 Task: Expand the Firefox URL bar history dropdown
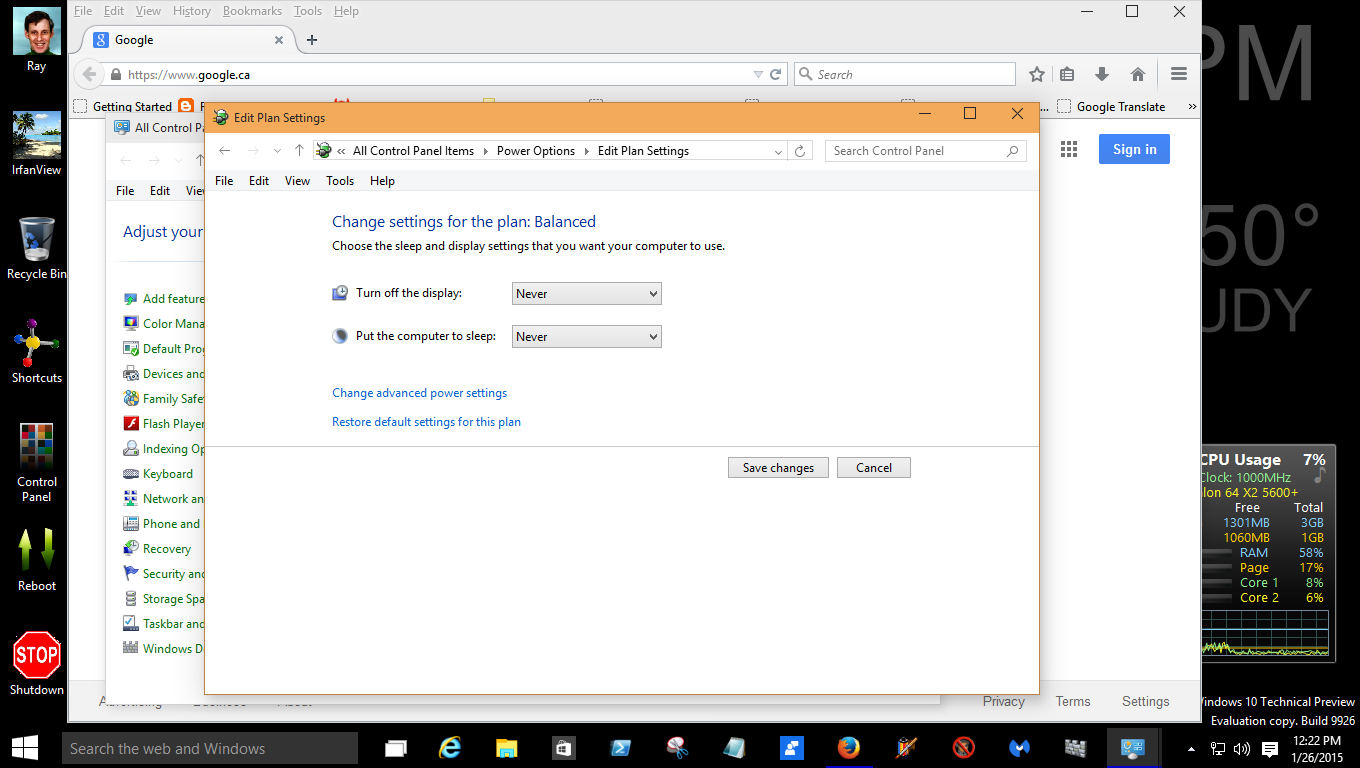pyautogui.click(x=758, y=74)
